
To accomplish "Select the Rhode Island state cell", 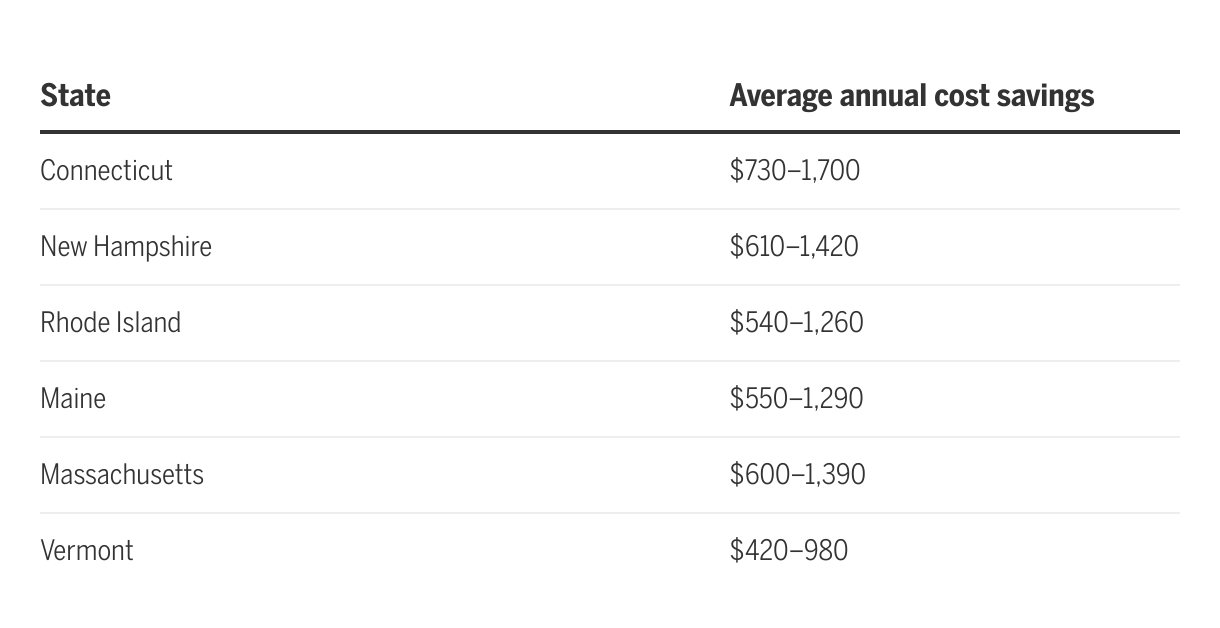I will (x=110, y=323).
